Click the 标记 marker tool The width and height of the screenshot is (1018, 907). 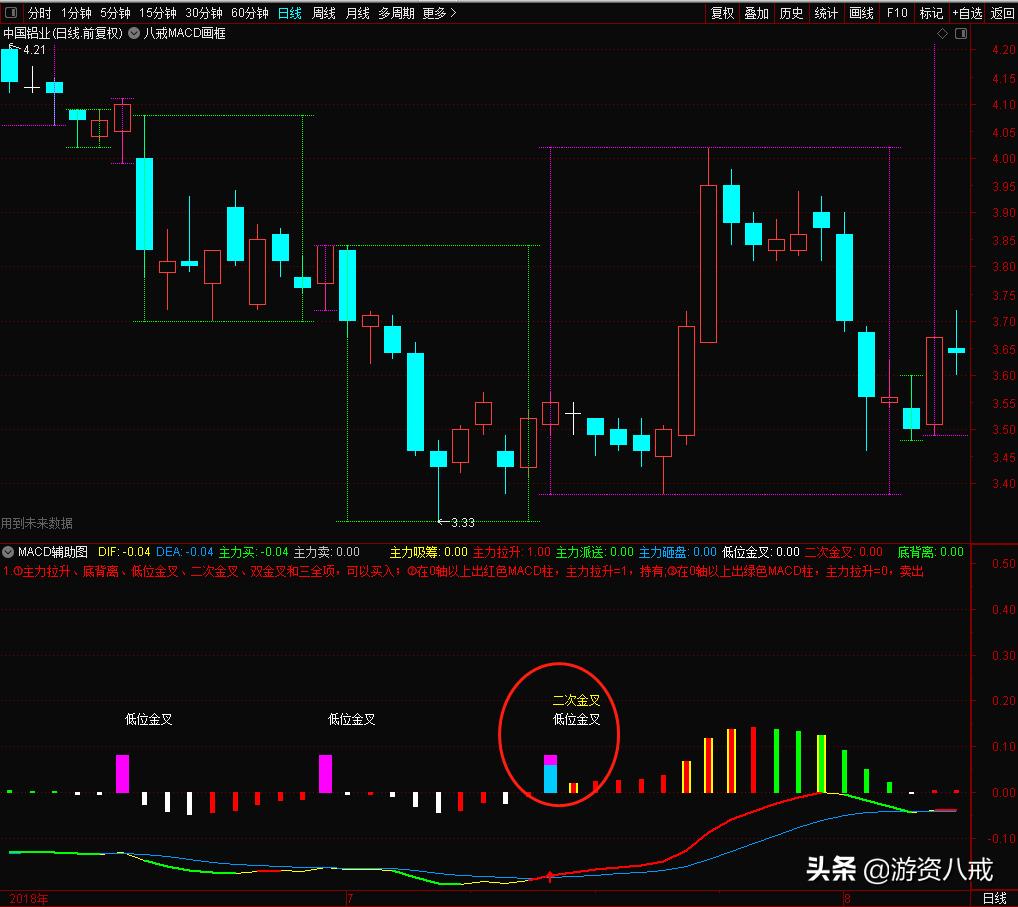tap(931, 13)
